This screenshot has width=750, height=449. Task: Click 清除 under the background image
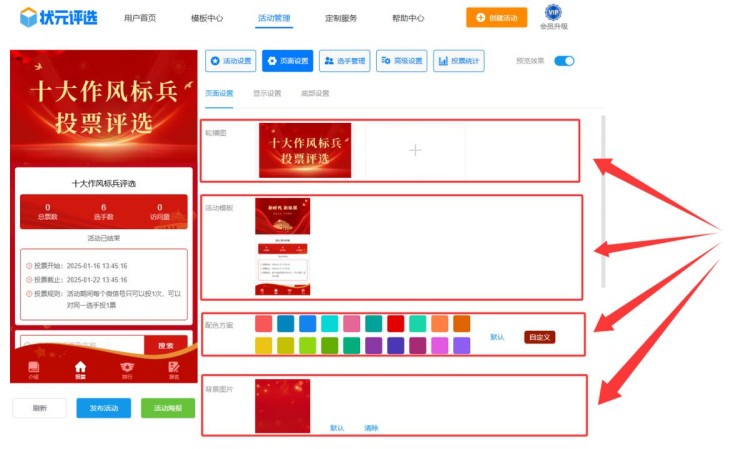[371, 427]
